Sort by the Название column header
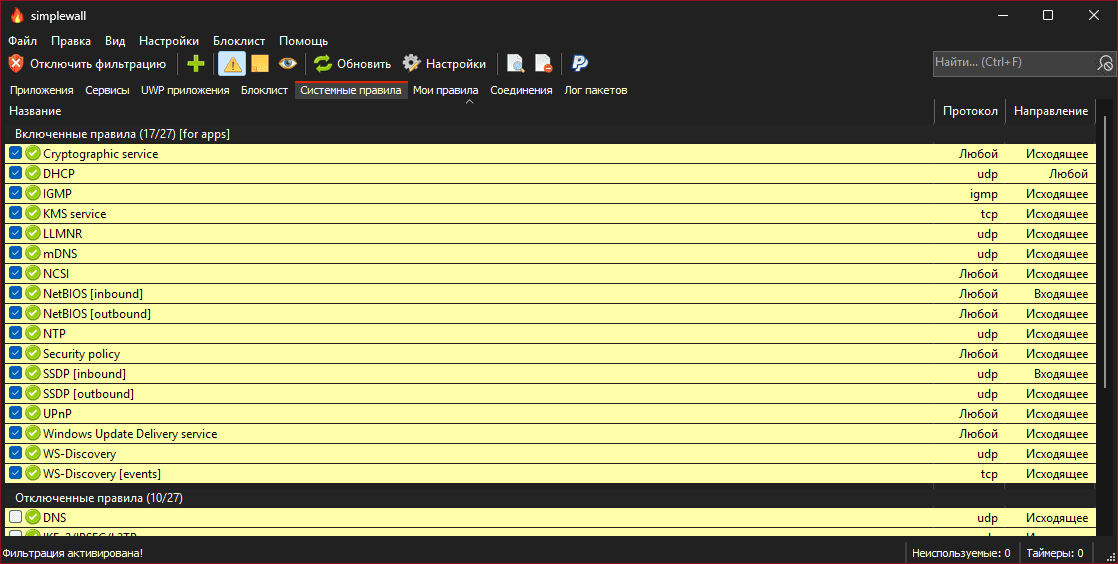This screenshot has width=1118, height=564. pos(470,111)
